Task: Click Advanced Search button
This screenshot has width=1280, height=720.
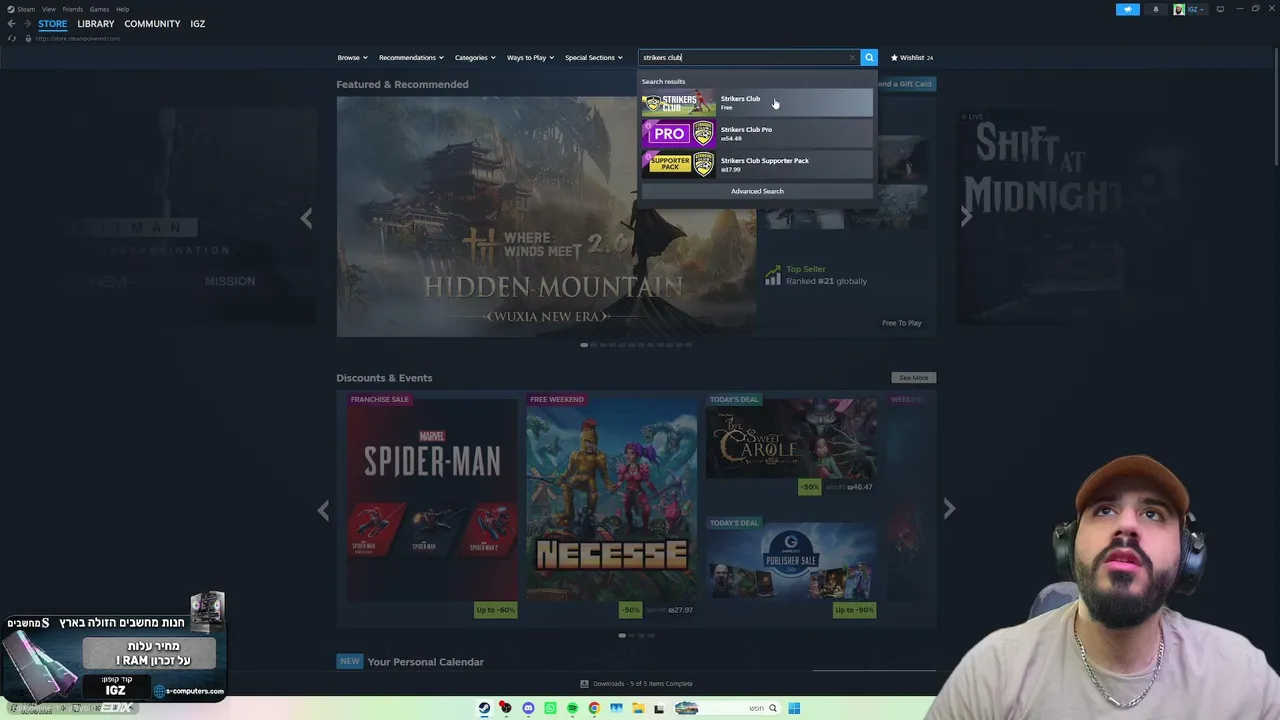Action: 757,191
